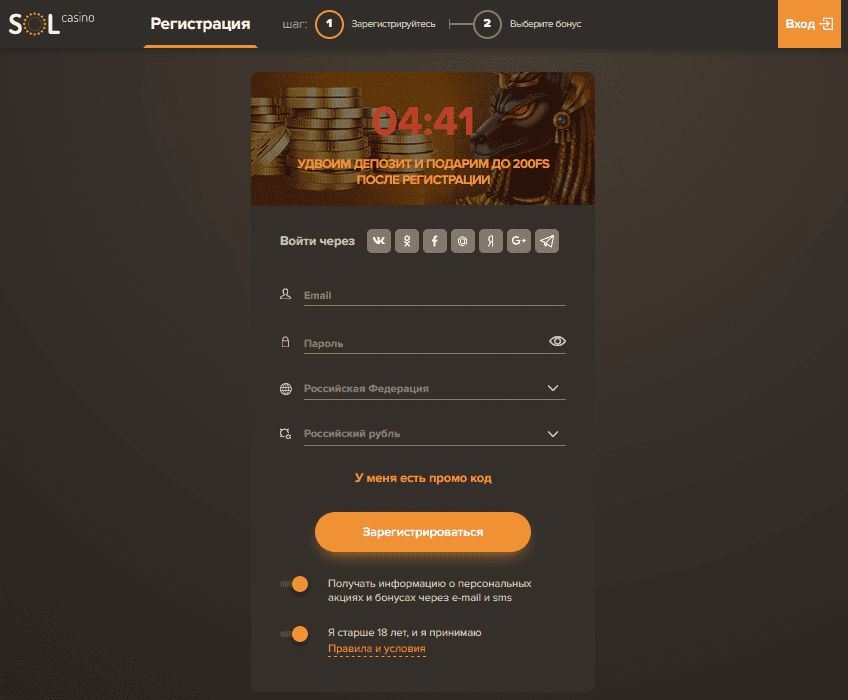Image resolution: width=848 pixels, height=700 pixels.
Task: Sign in with Yandex icon
Action: [x=491, y=241]
